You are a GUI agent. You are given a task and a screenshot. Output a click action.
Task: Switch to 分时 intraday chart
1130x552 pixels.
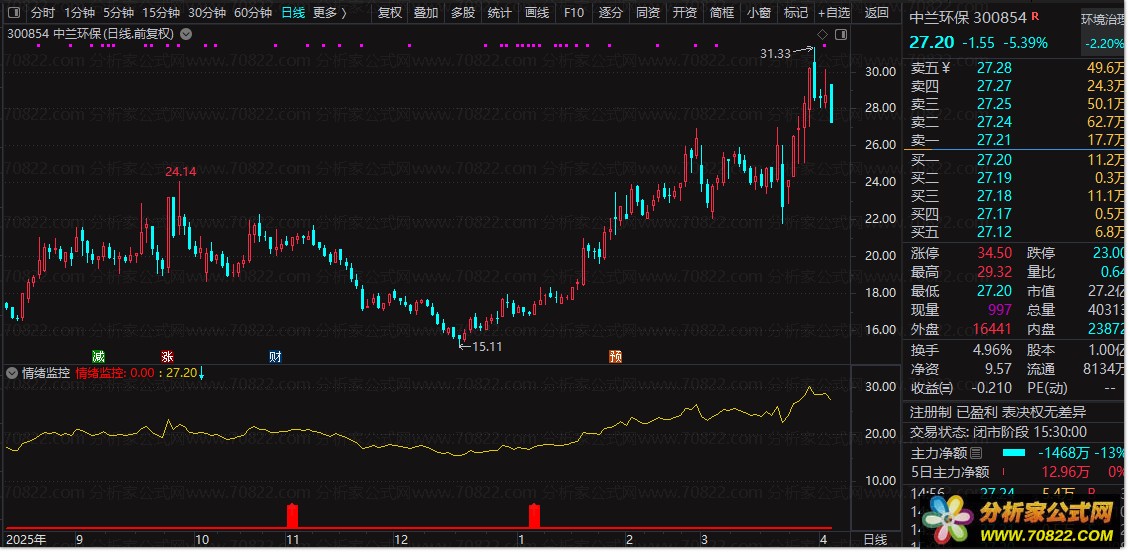point(43,12)
